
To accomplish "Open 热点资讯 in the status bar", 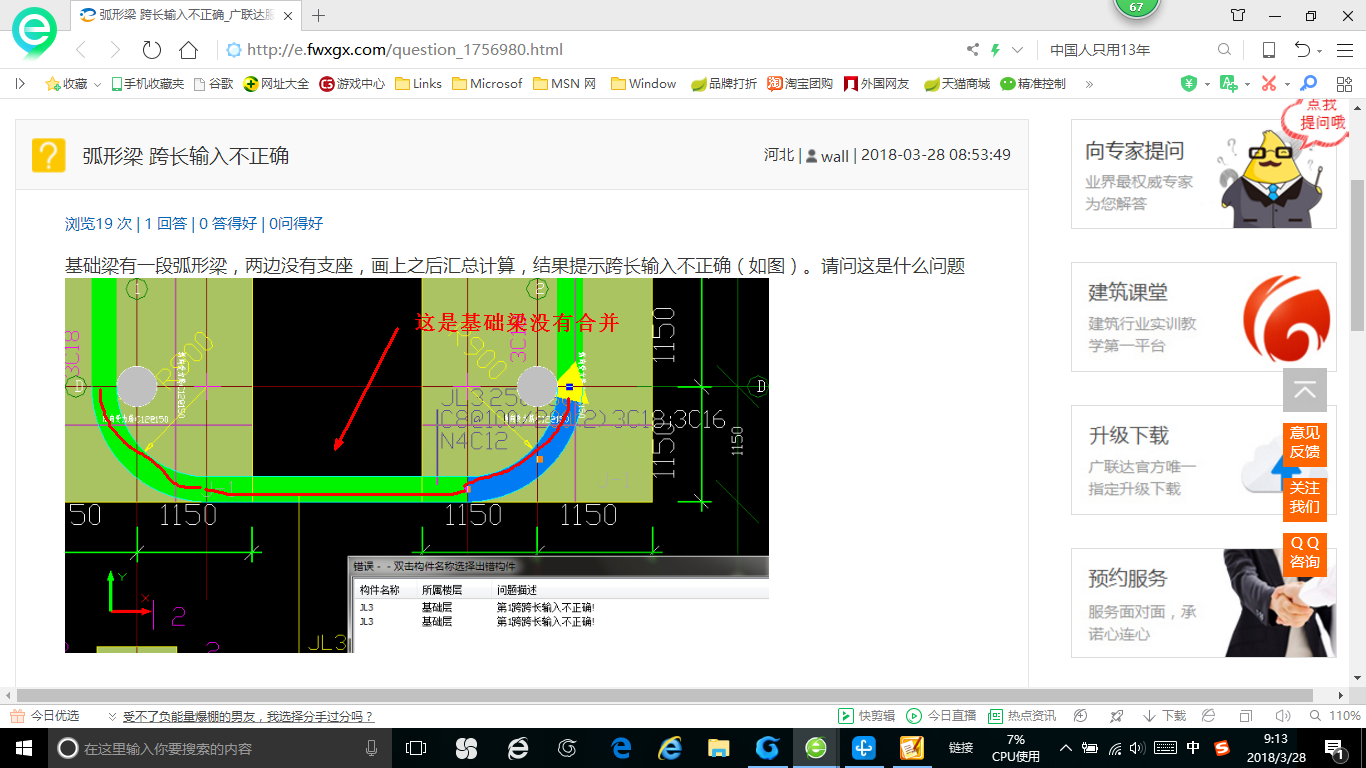I will pyautogui.click(x=1022, y=716).
